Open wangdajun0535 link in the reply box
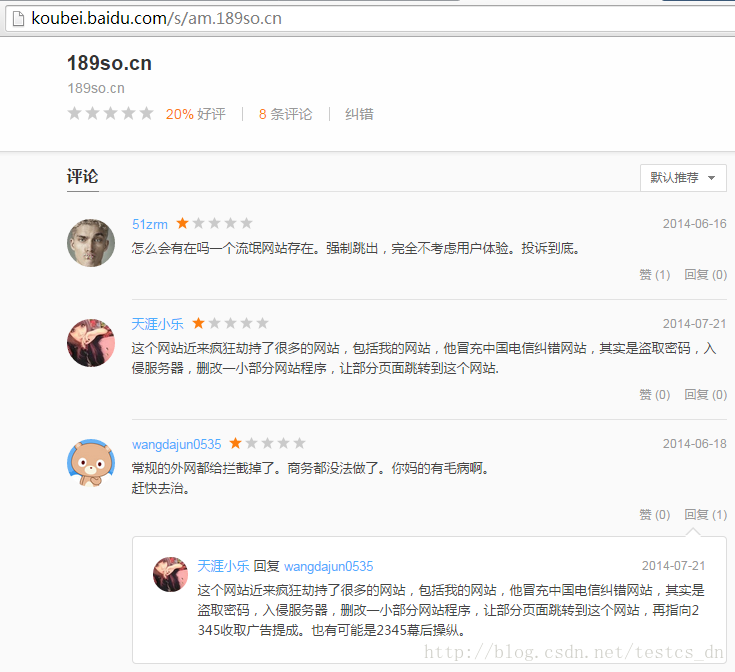The width and height of the screenshot is (735, 672). click(329, 567)
